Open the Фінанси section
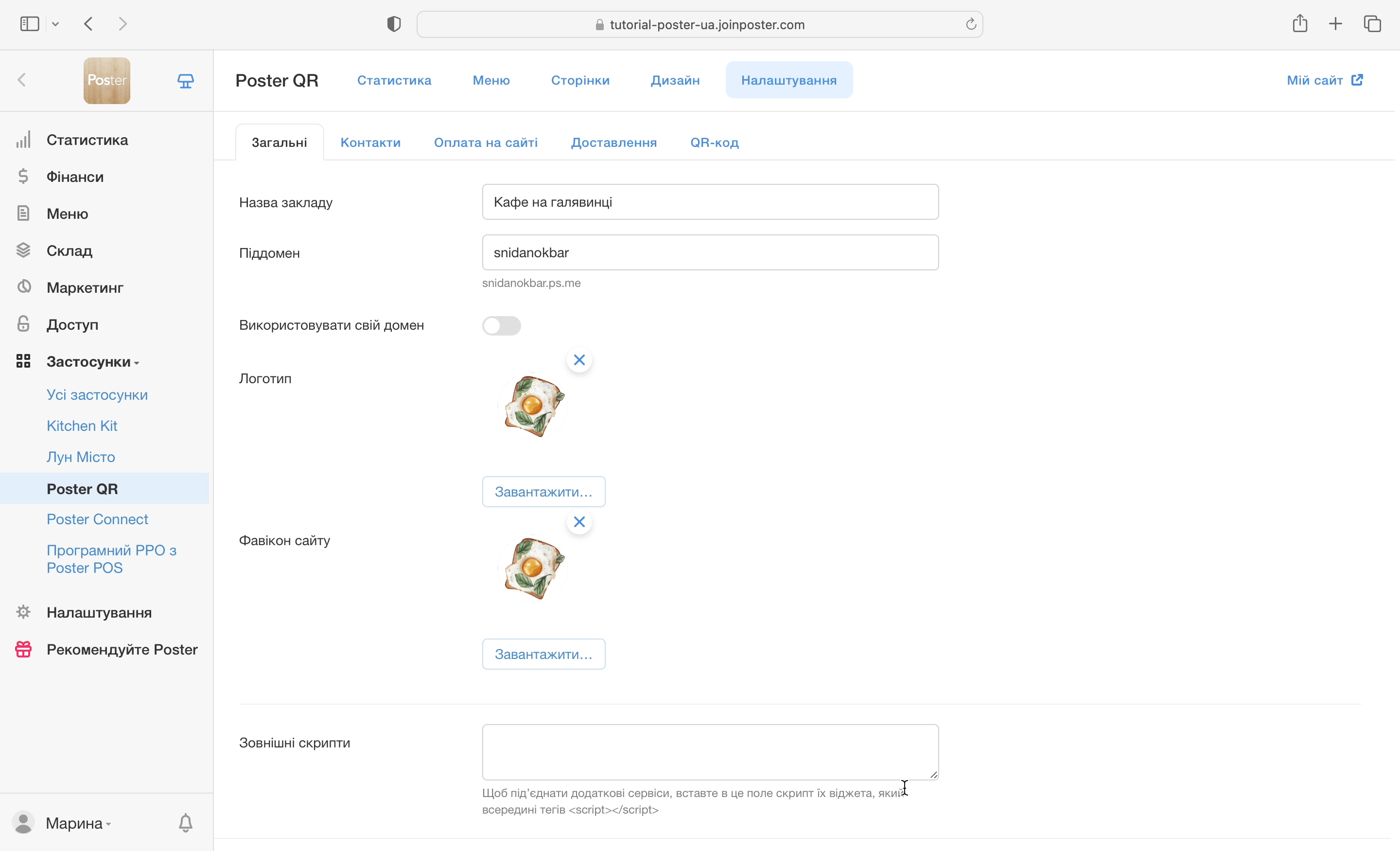 tap(75, 177)
